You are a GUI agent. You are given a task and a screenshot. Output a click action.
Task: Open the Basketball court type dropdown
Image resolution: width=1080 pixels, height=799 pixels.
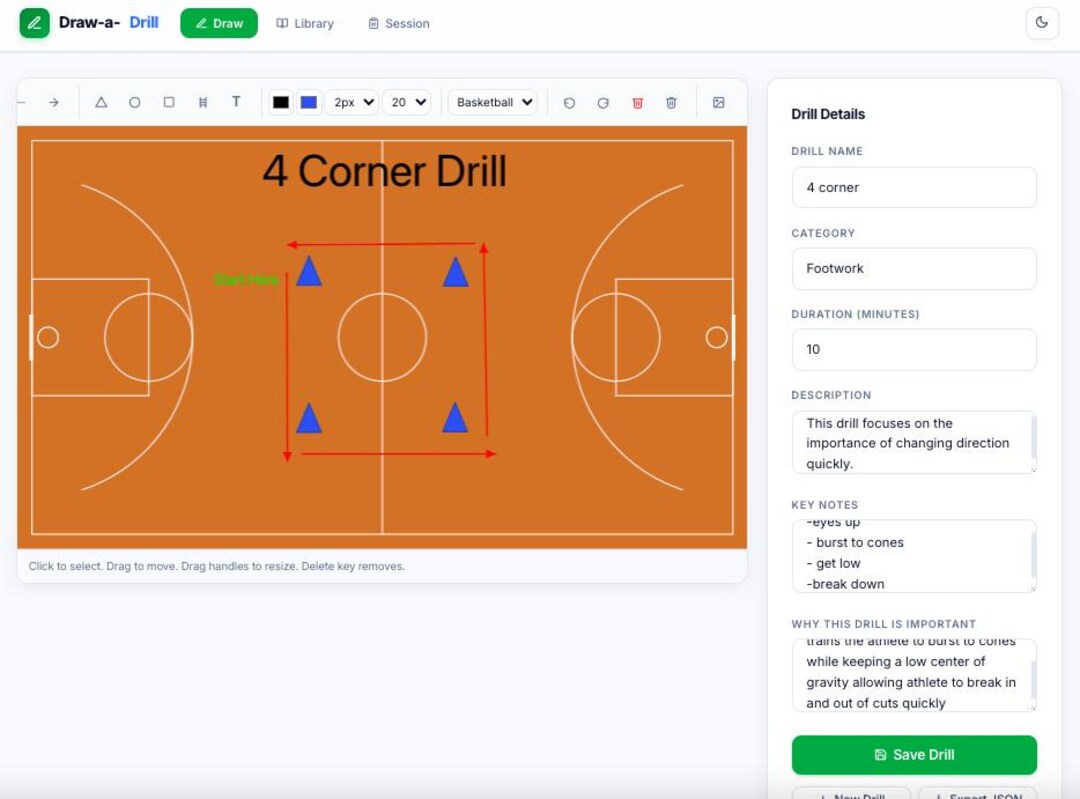(x=493, y=103)
